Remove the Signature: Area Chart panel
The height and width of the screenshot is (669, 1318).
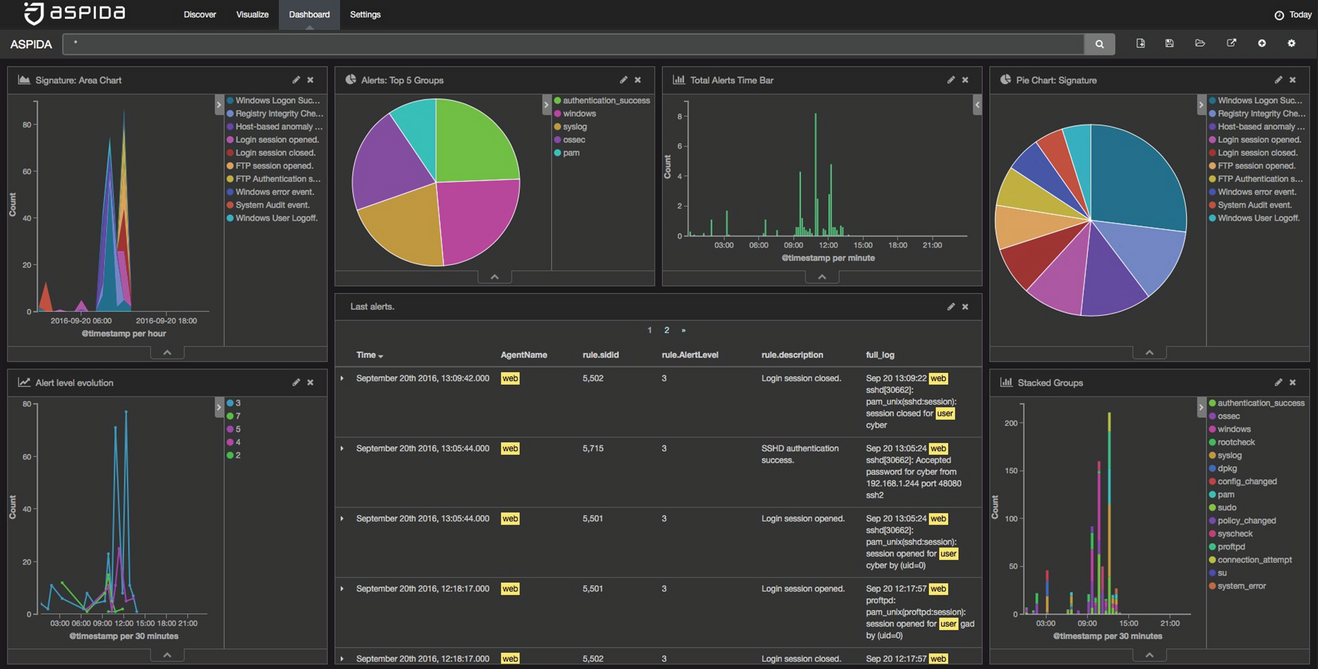[310, 80]
